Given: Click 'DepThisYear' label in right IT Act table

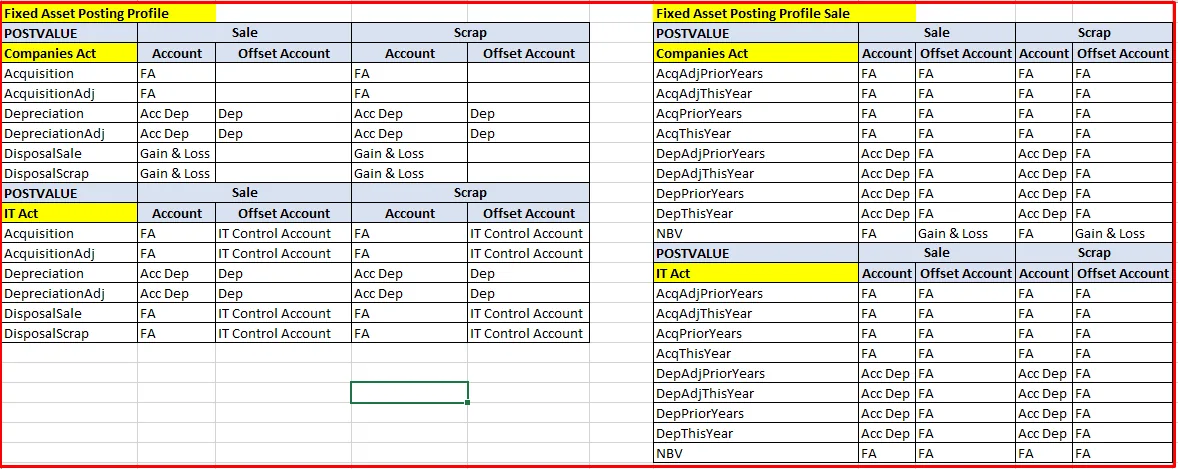Looking at the screenshot, I should click(x=694, y=434).
